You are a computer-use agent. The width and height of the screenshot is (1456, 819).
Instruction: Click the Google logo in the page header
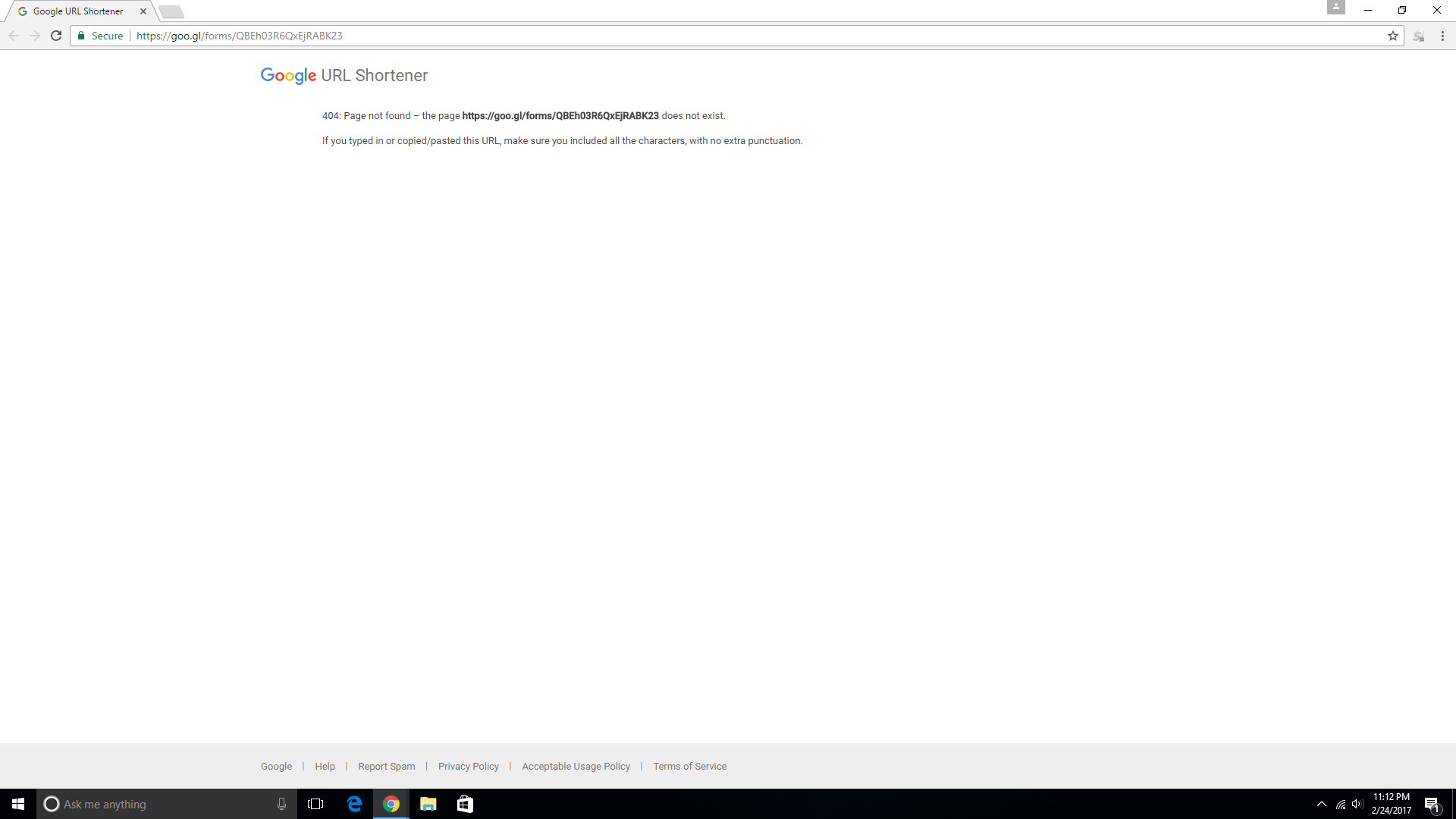pyautogui.click(x=288, y=76)
